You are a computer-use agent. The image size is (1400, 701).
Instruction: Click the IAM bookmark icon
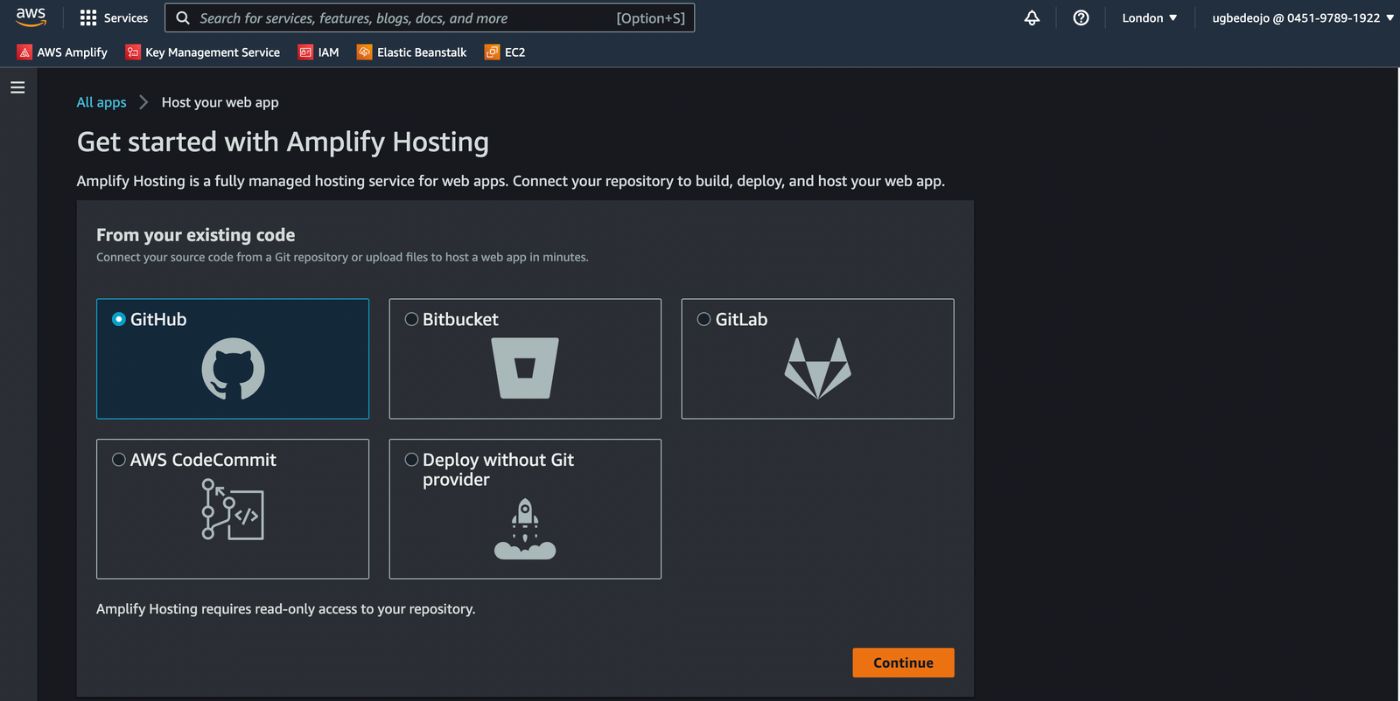coord(306,52)
